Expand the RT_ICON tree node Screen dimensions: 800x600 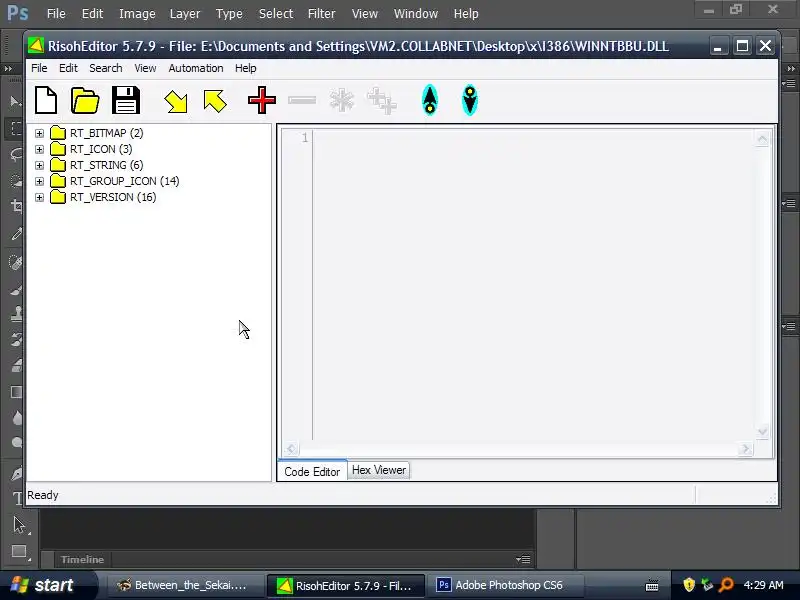[x=39, y=149]
